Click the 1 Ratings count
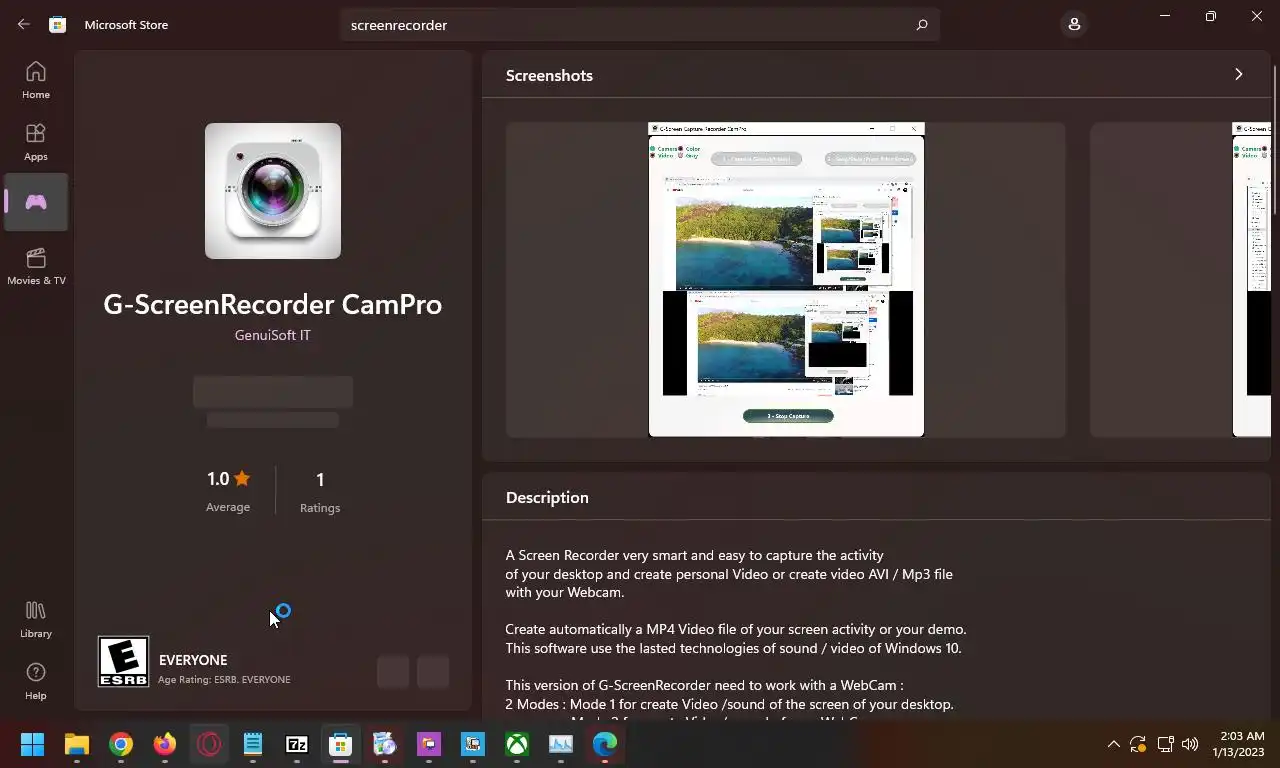Image resolution: width=1280 pixels, height=768 pixels. click(320, 491)
